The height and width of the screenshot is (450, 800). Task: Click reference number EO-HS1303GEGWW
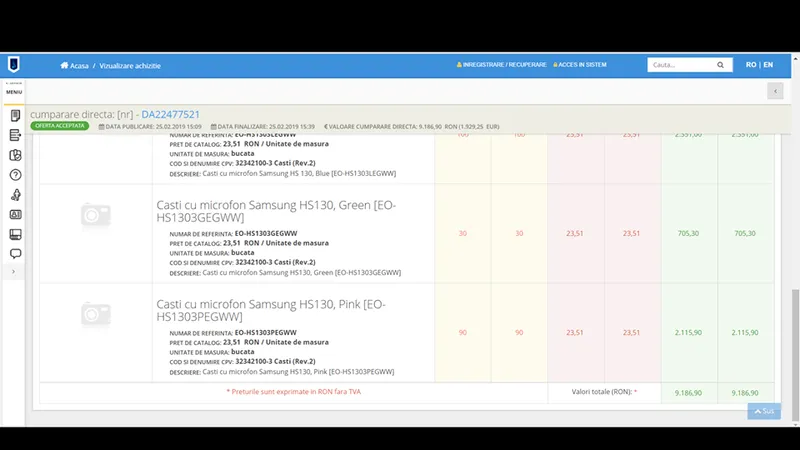266,233
